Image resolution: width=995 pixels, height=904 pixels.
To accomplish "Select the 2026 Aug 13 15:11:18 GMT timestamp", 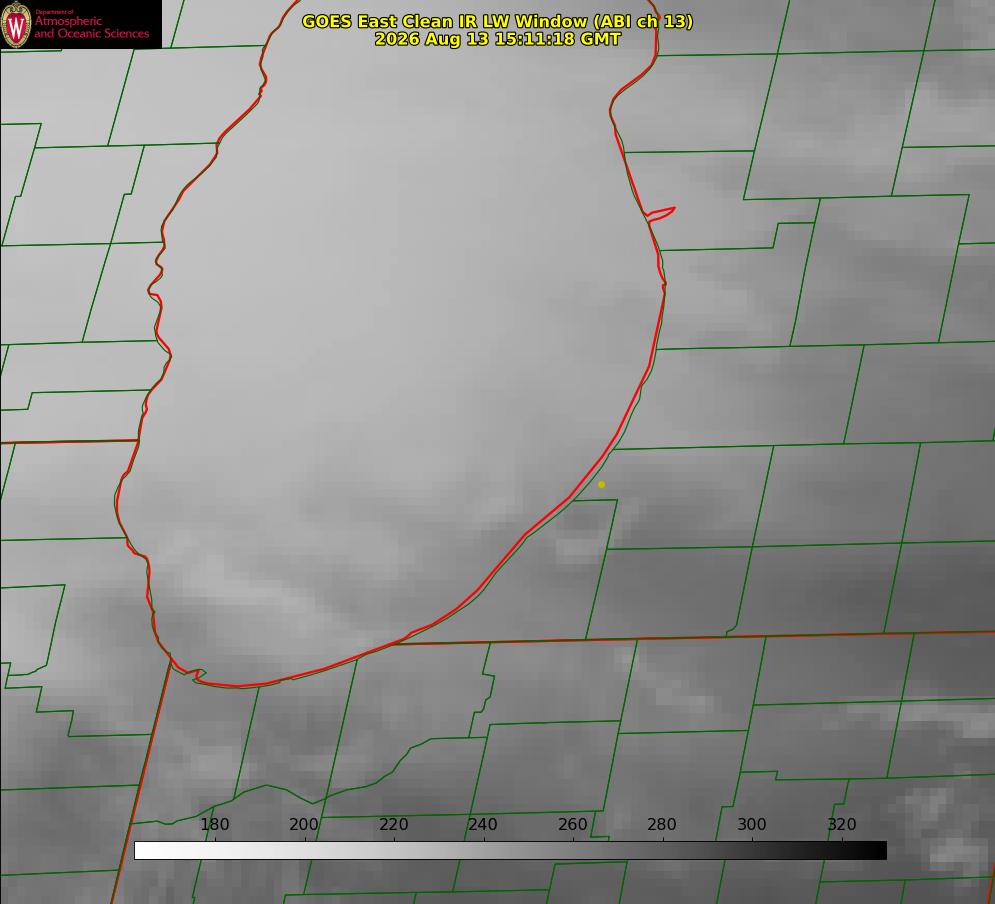I will pyautogui.click(x=497, y=39).
